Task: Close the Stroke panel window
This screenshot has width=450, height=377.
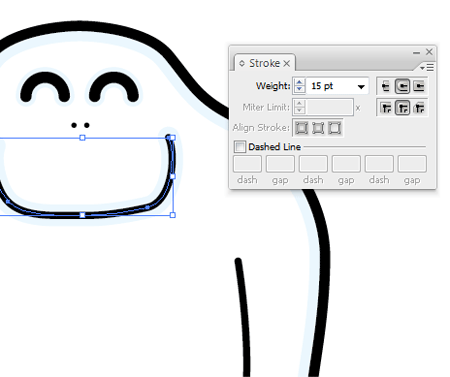Action: (x=429, y=52)
